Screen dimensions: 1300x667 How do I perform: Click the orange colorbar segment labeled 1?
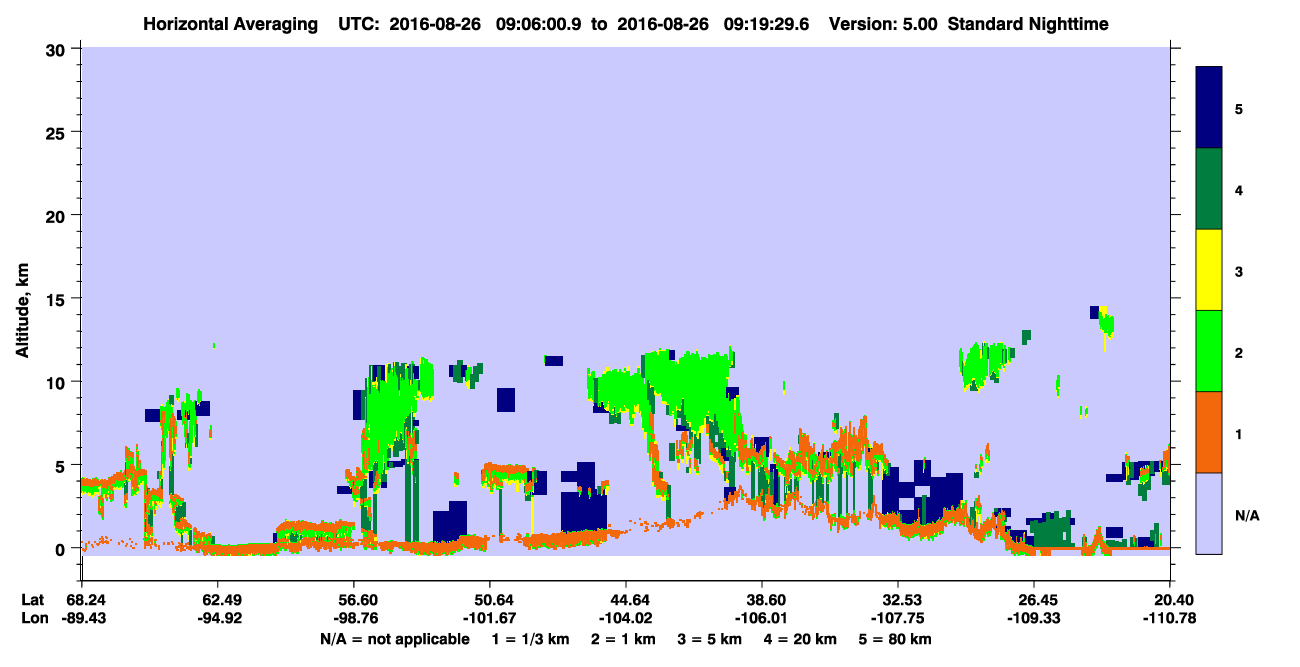click(1209, 432)
